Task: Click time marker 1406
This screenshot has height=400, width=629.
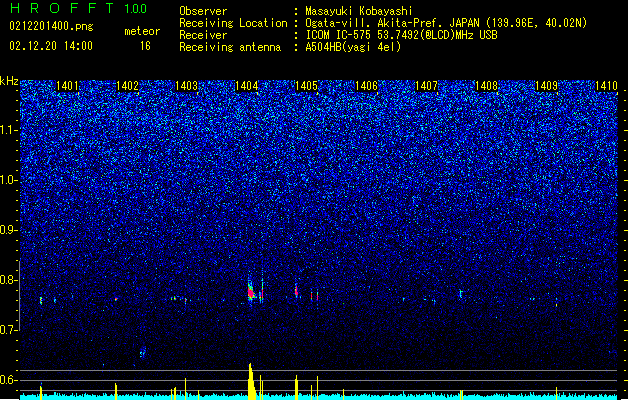Action: (366, 86)
